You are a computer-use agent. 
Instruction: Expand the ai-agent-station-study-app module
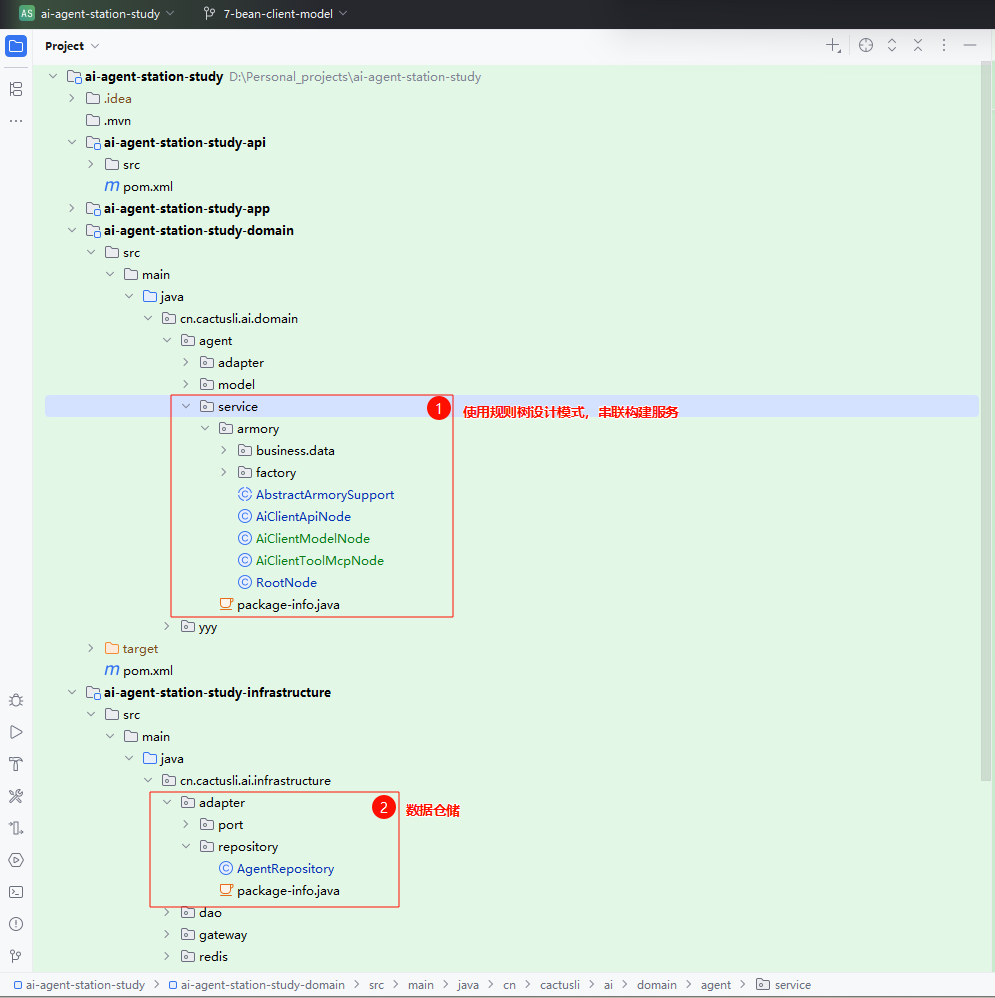point(72,209)
